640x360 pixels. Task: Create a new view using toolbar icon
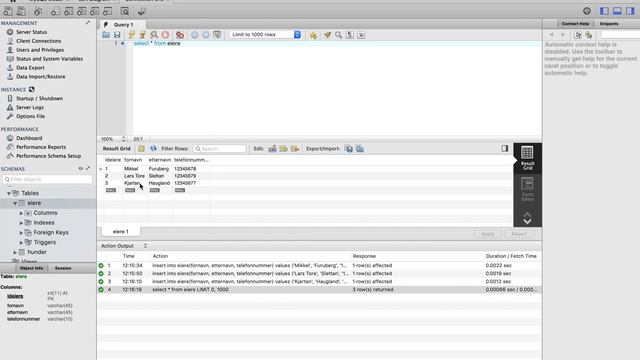(82, 11)
